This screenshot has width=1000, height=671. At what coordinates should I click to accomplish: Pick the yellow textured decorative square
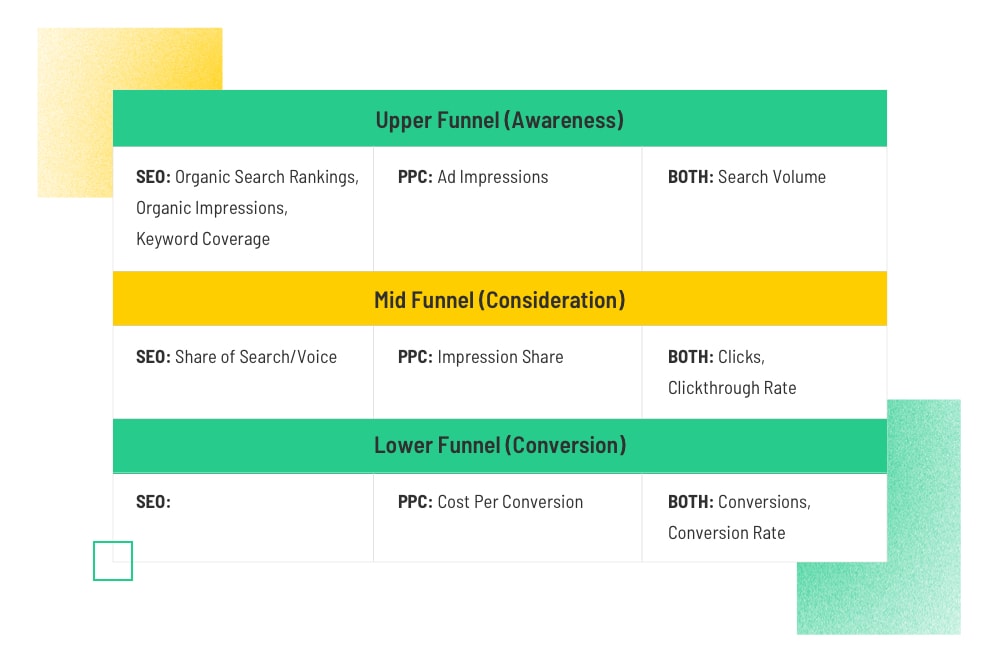click(x=75, y=110)
